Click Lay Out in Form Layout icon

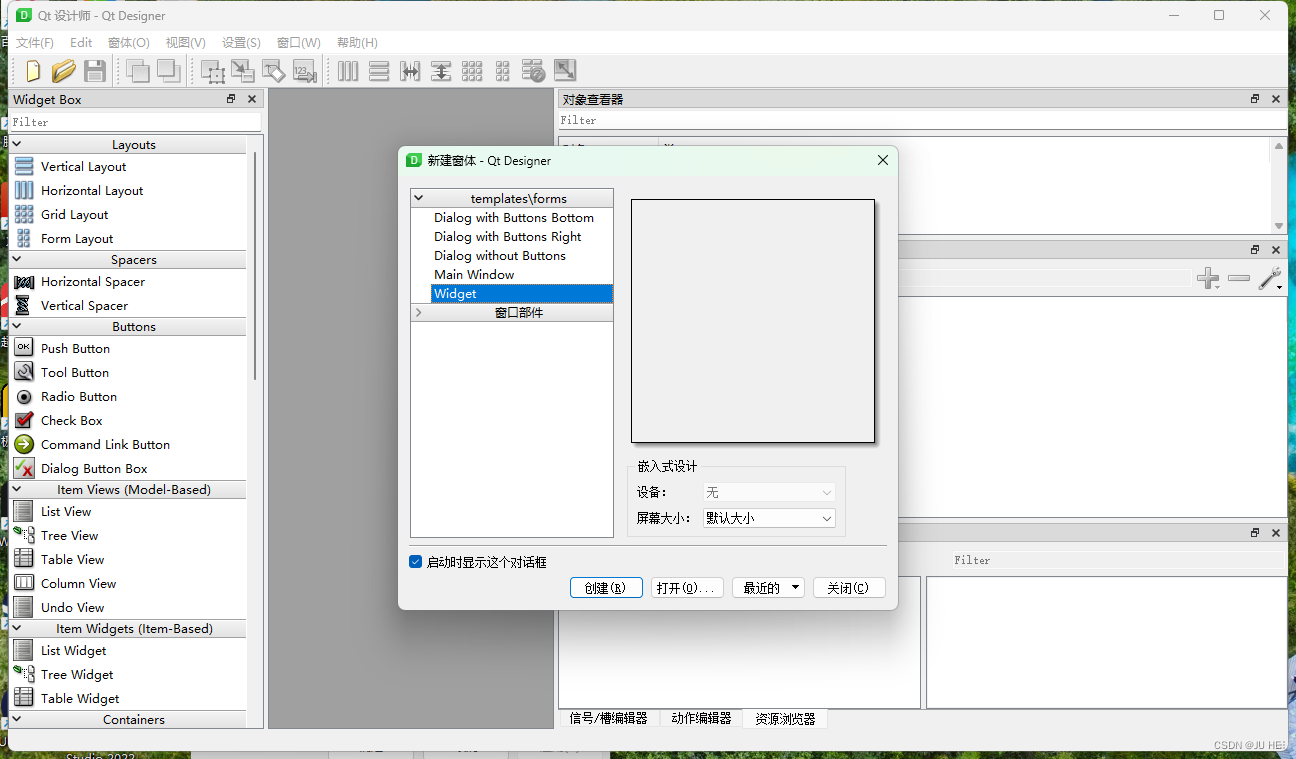(503, 70)
